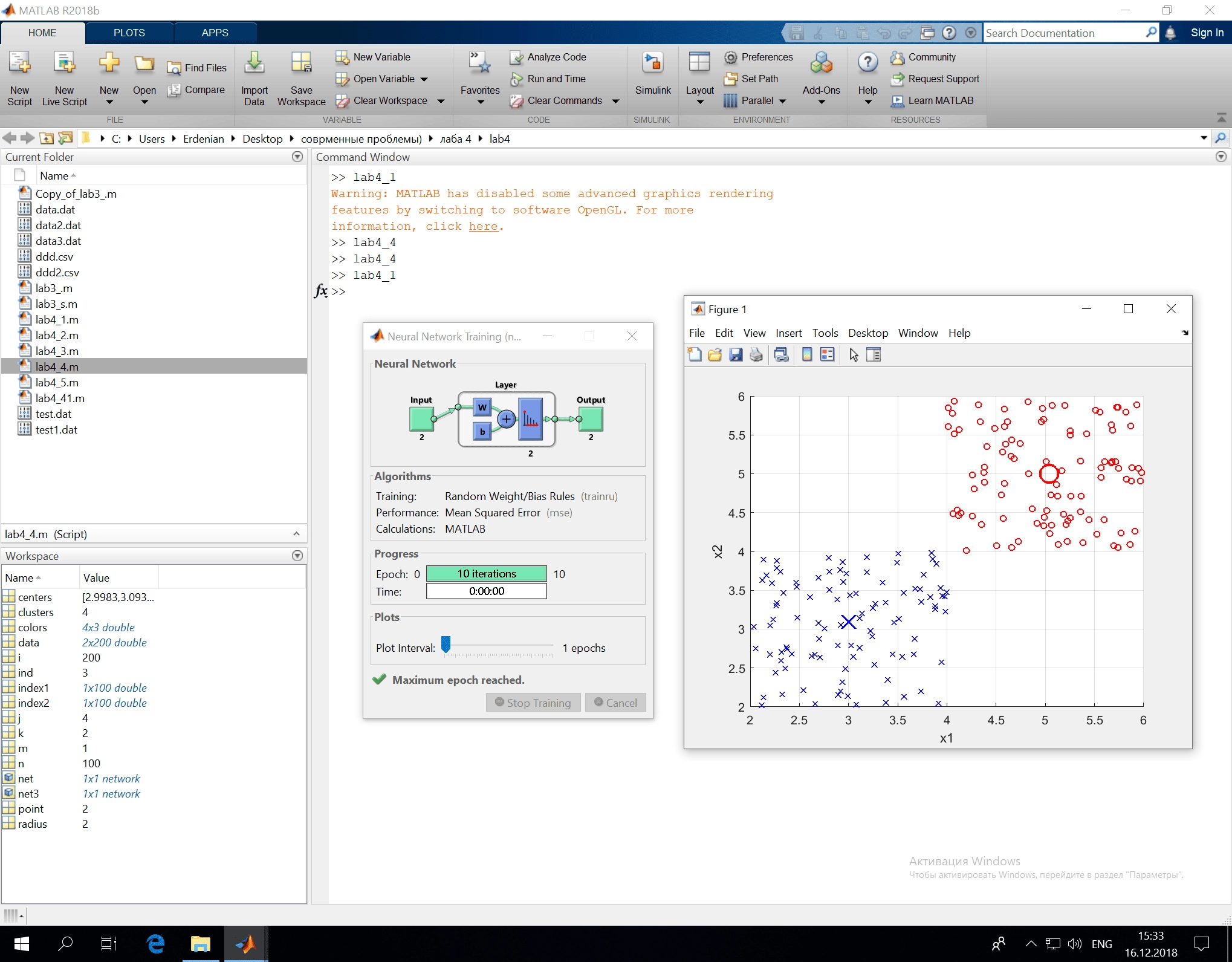Expand the New dropdown
The height and width of the screenshot is (962, 1232).
(109, 102)
